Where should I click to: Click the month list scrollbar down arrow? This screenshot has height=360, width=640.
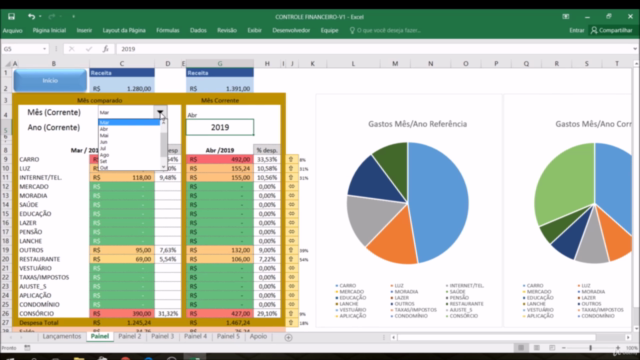[x=164, y=167]
